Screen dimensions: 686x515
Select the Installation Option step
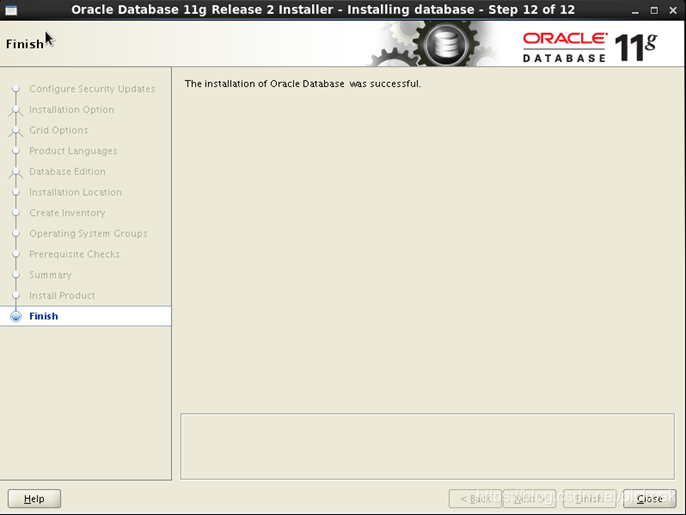(71, 109)
